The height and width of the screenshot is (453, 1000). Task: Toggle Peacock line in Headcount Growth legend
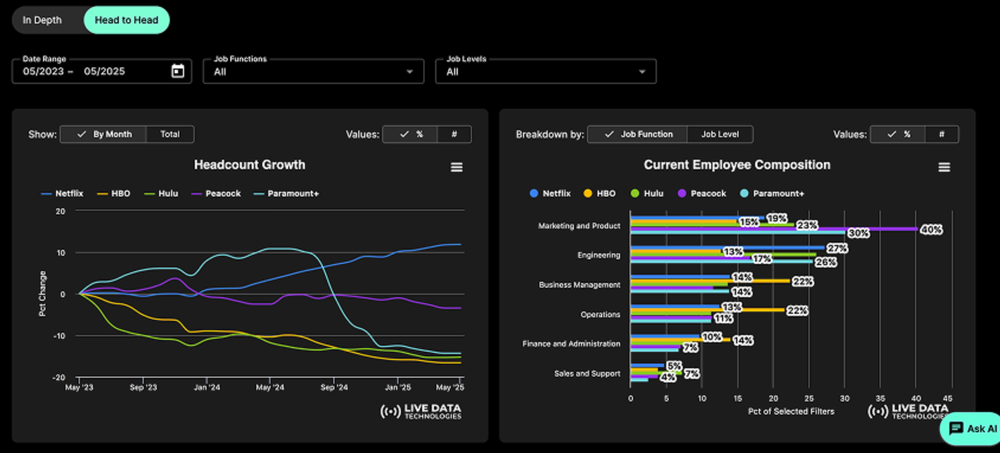click(x=215, y=193)
